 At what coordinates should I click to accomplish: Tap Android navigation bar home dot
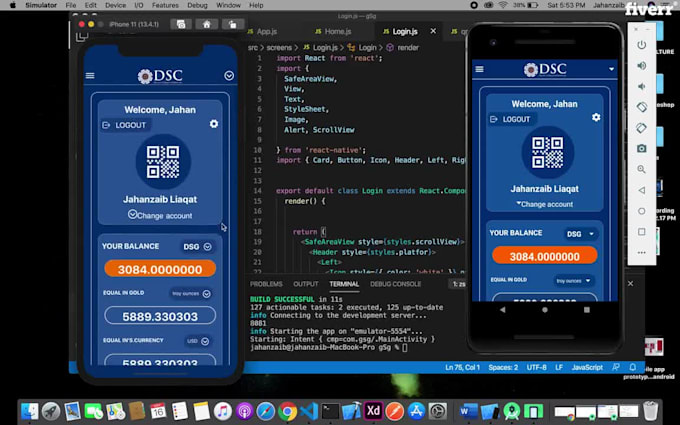coord(545,310)
